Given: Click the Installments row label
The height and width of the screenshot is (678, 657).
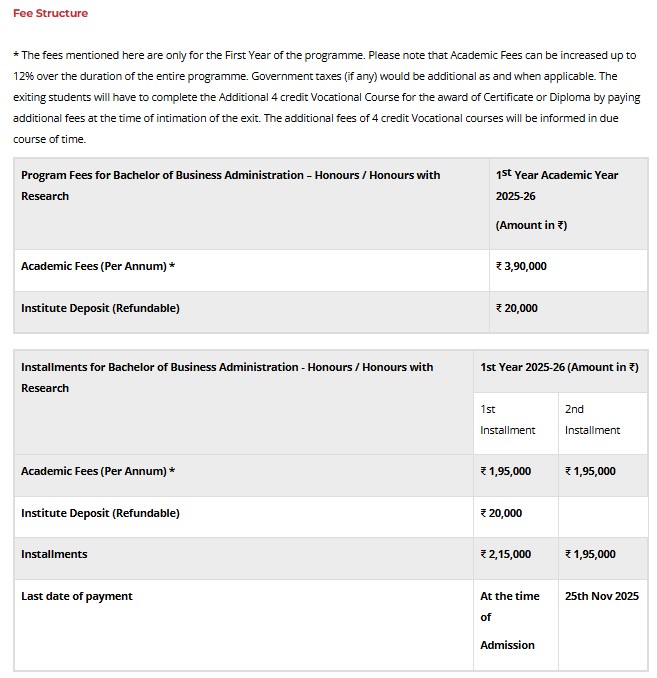Looking at the screenshot, I should click(x=54, y=554).
